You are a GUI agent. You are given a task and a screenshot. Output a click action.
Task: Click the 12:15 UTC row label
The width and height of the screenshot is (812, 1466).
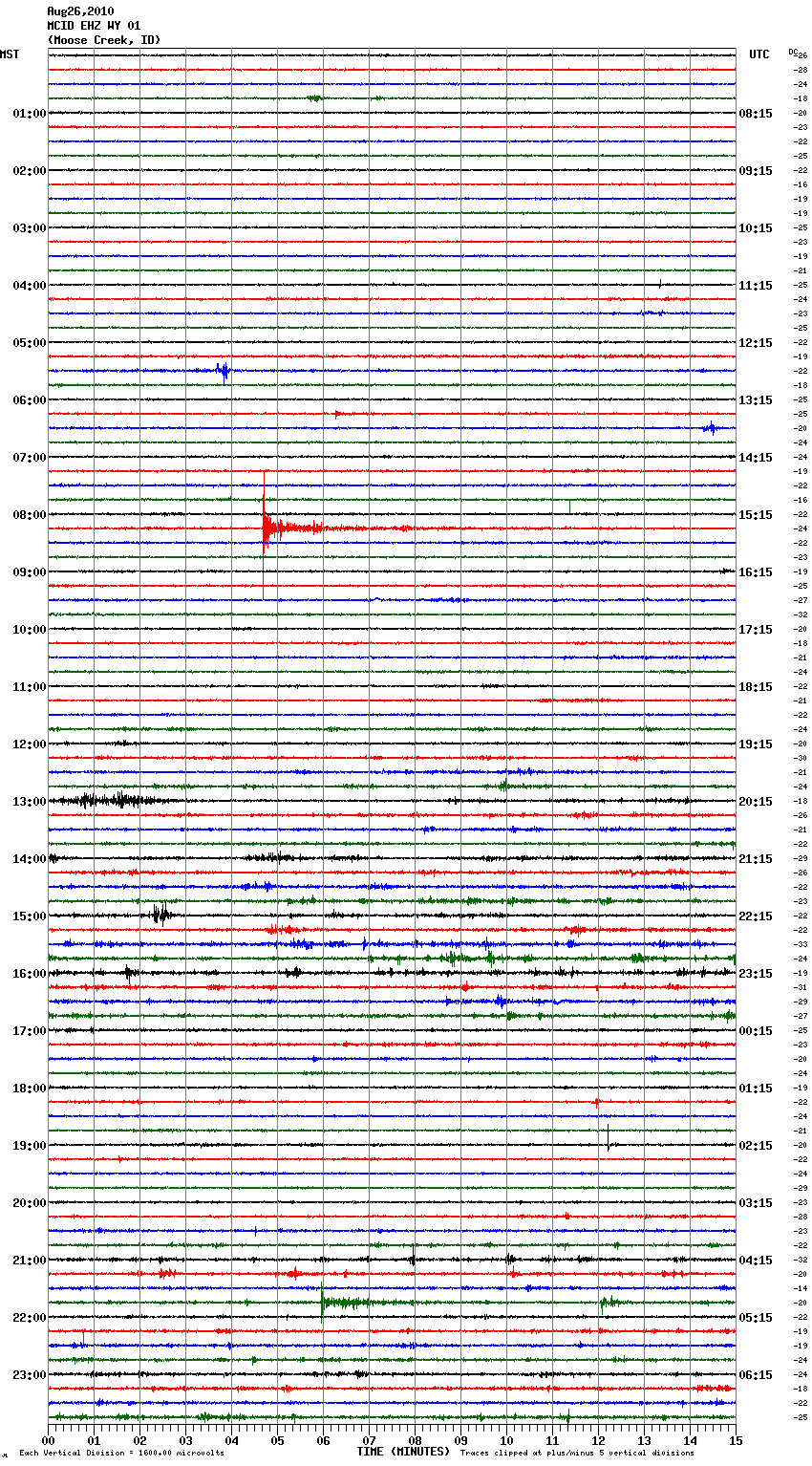click(756, 343)
